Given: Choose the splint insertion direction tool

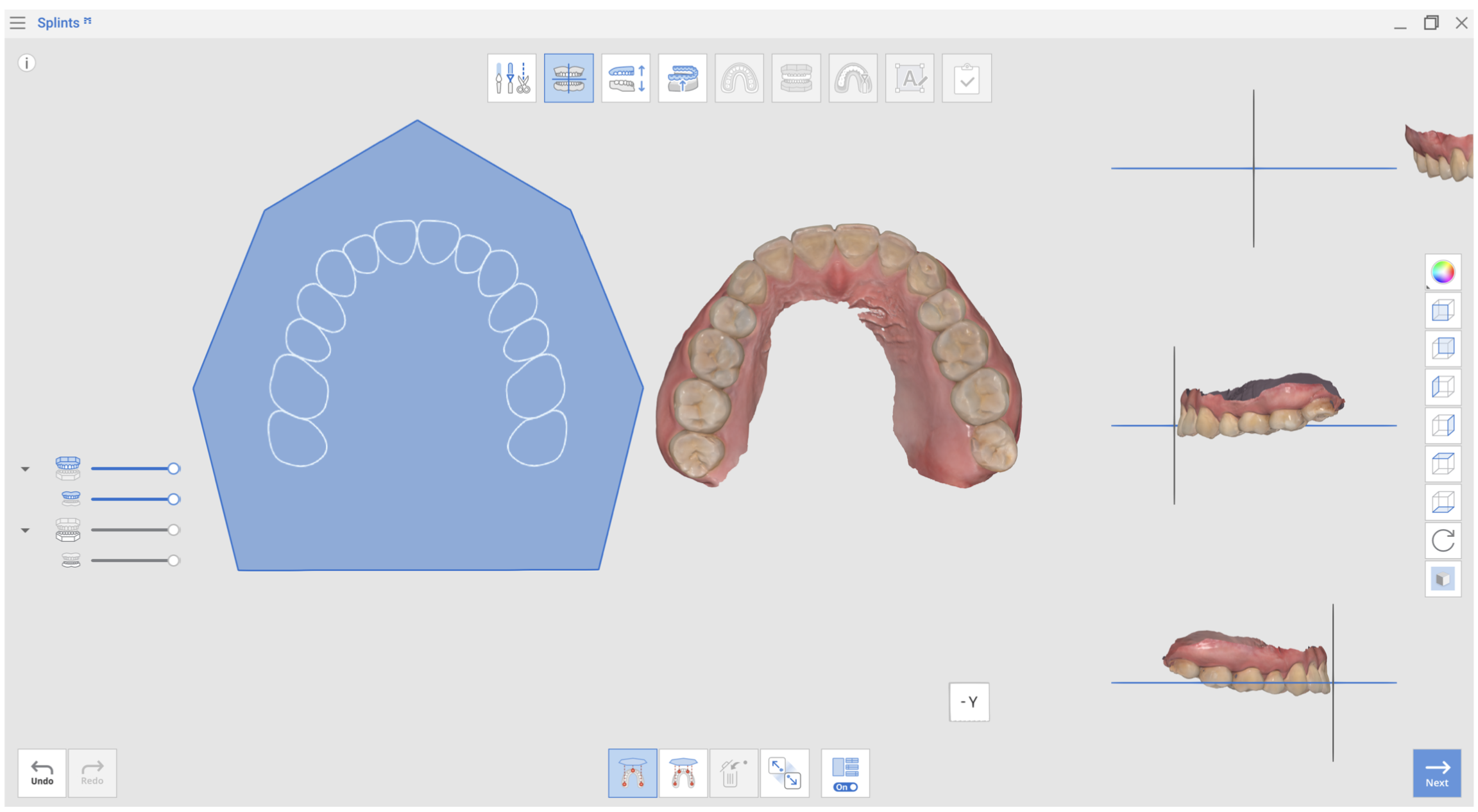Looking at the screenshot, I should 683,78.
